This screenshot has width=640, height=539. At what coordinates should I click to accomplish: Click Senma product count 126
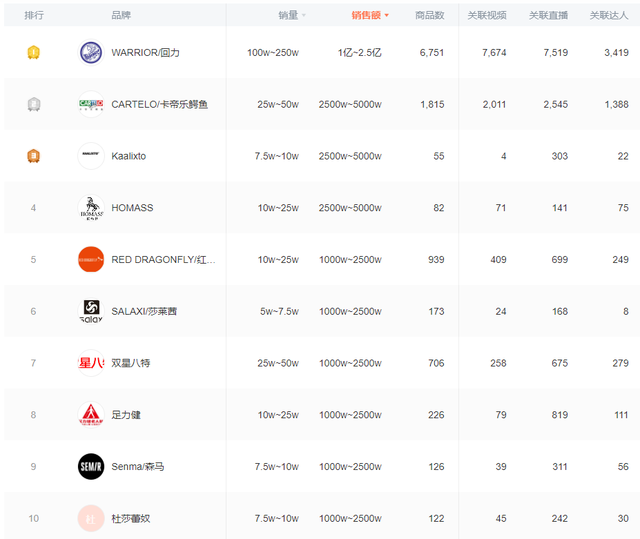[x=436, y=466]
